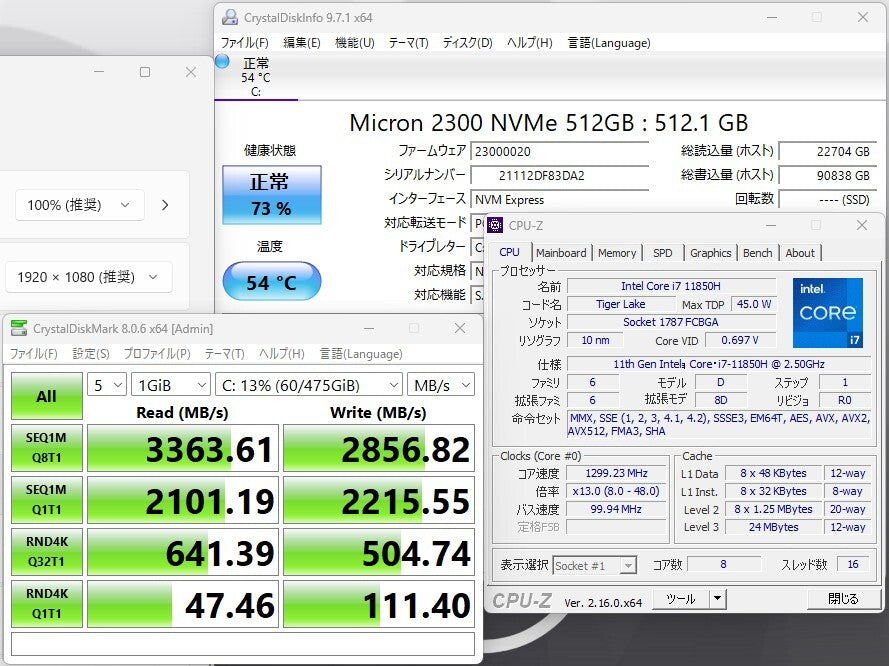Open 機能(U) menu in CrystalDiskInfo
This screenshot has height=666, width=889.
(354, 43)
